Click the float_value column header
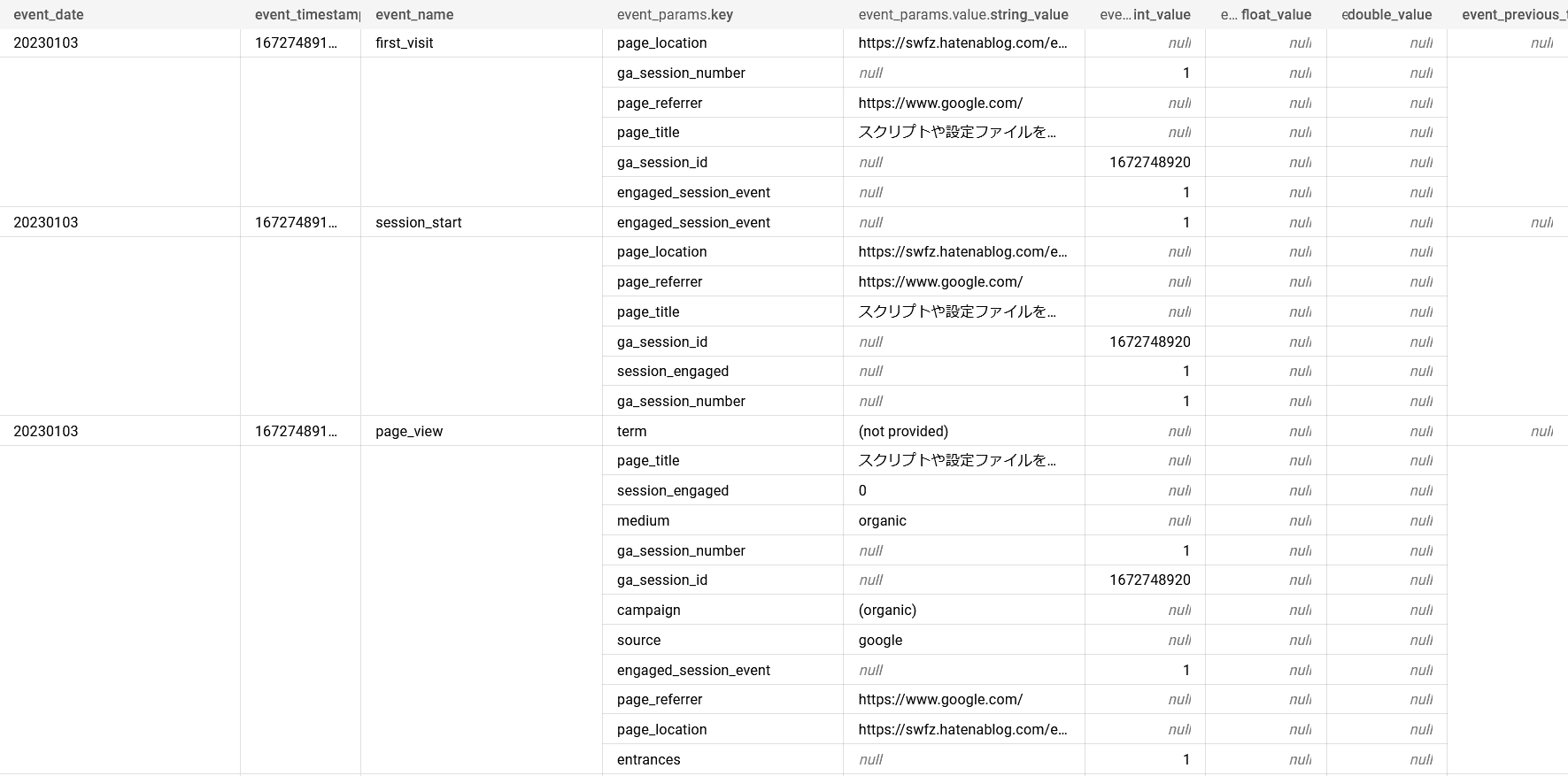The image size is (1568, 776). [1266, 15]
